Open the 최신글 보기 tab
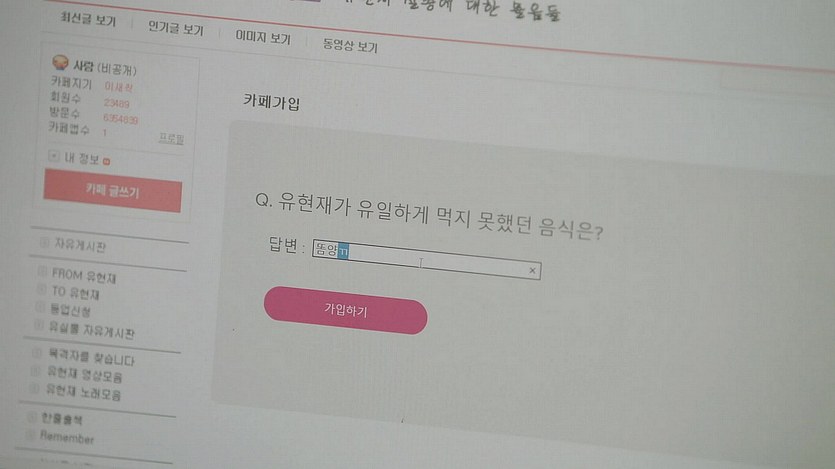This screenshot has height=469, width=835. [88, 19]
